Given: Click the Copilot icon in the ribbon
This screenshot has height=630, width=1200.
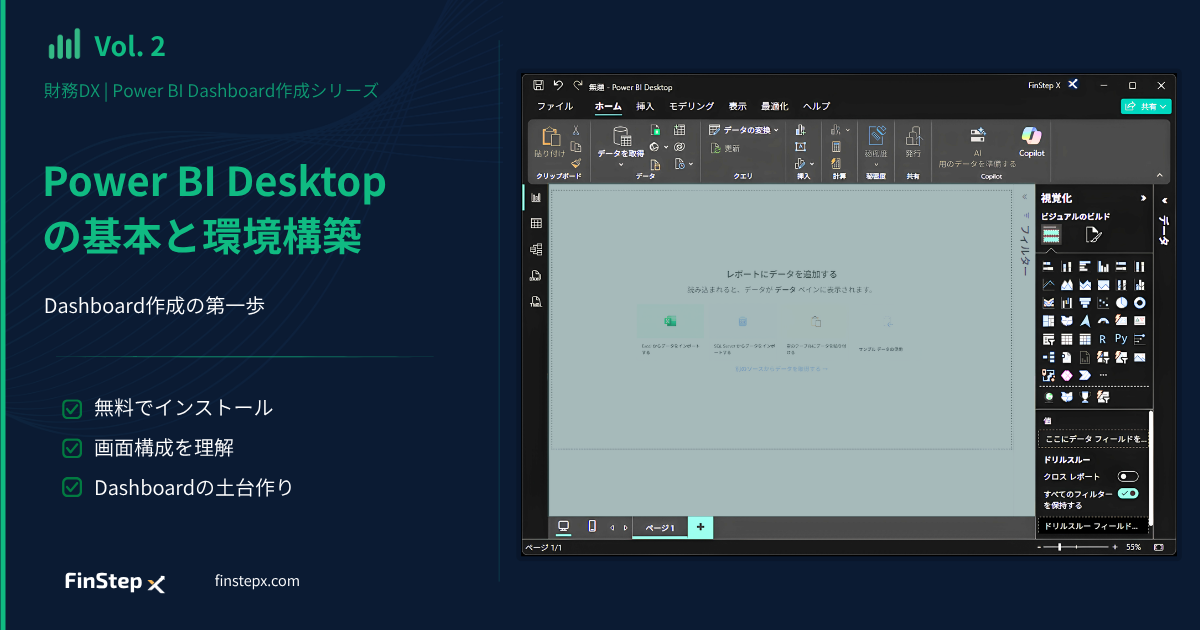Looking at the screenshot, I should (x=1031, y=135).
